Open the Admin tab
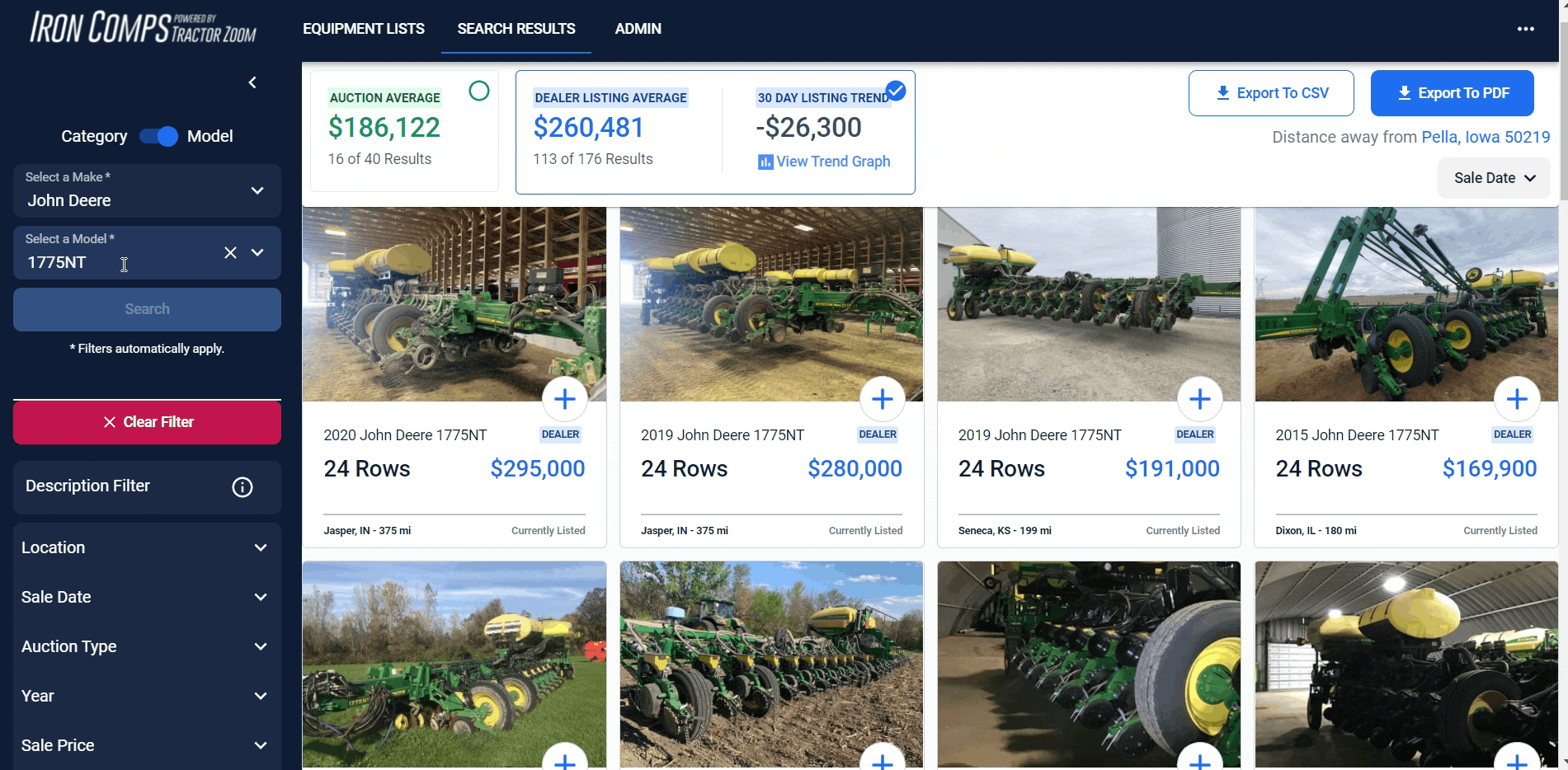Screen dimensions: 1568x770 tap(638, 29)
